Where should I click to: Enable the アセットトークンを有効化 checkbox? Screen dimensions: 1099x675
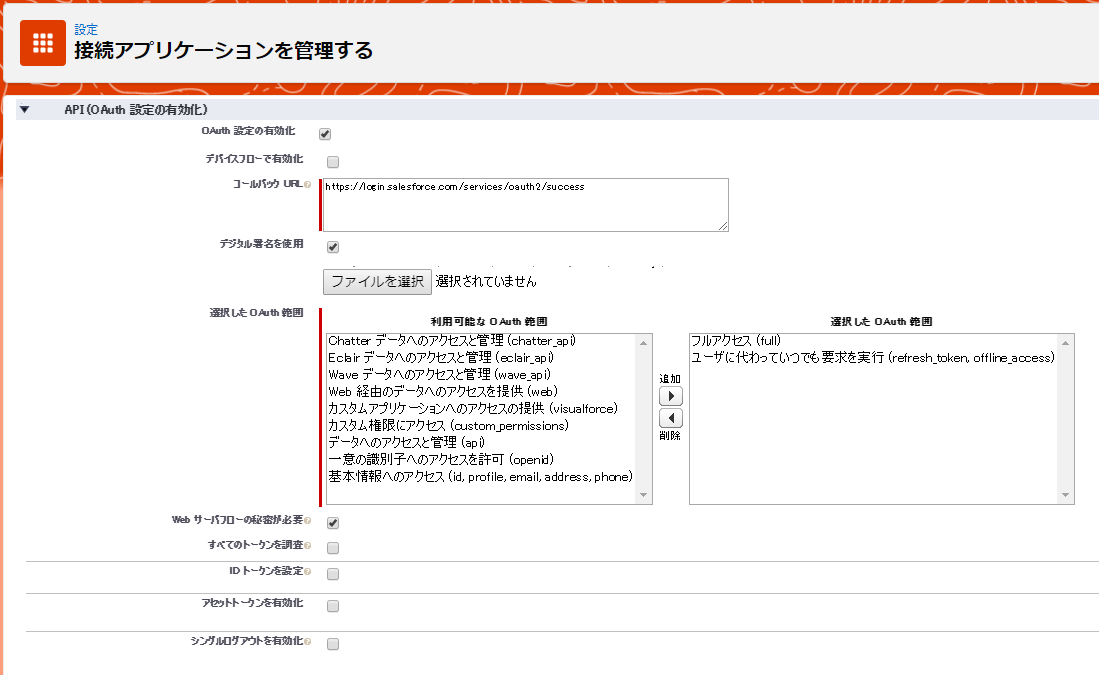[333, 606]
